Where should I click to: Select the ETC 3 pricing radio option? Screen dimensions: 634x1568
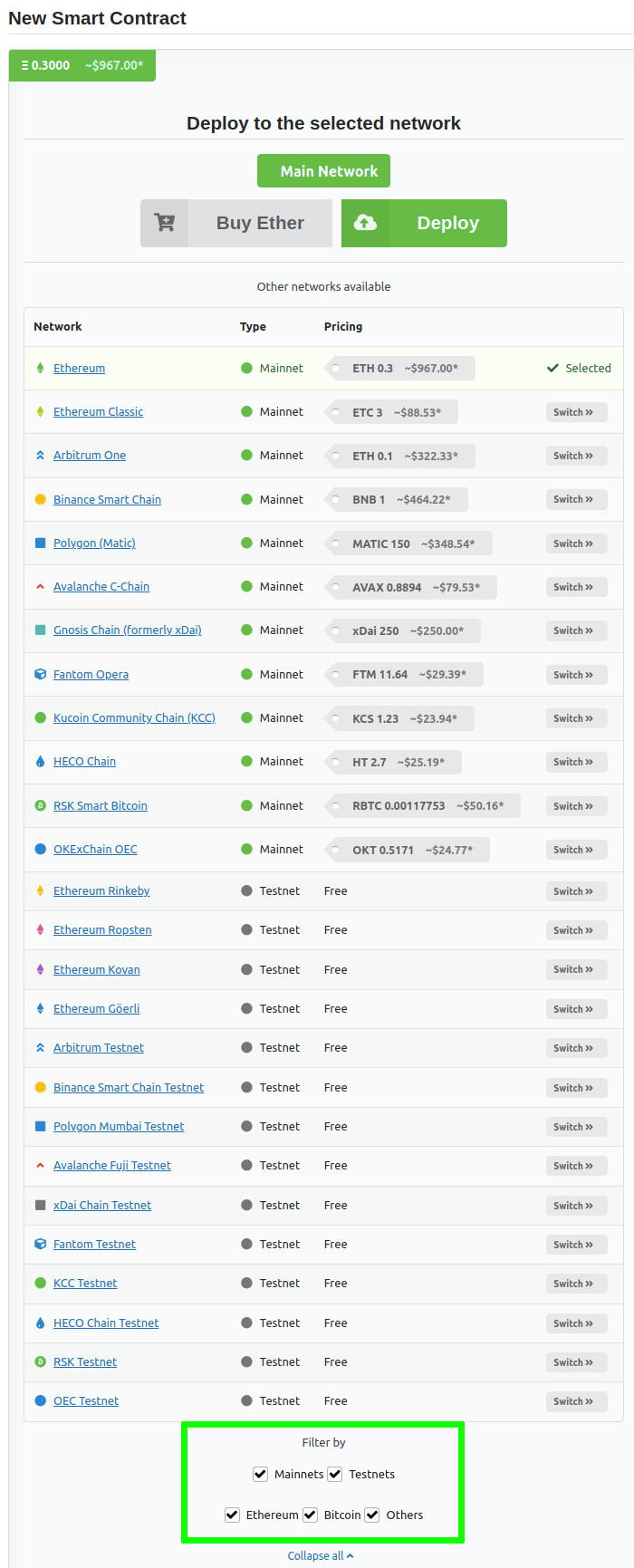(x=336, y=412)
